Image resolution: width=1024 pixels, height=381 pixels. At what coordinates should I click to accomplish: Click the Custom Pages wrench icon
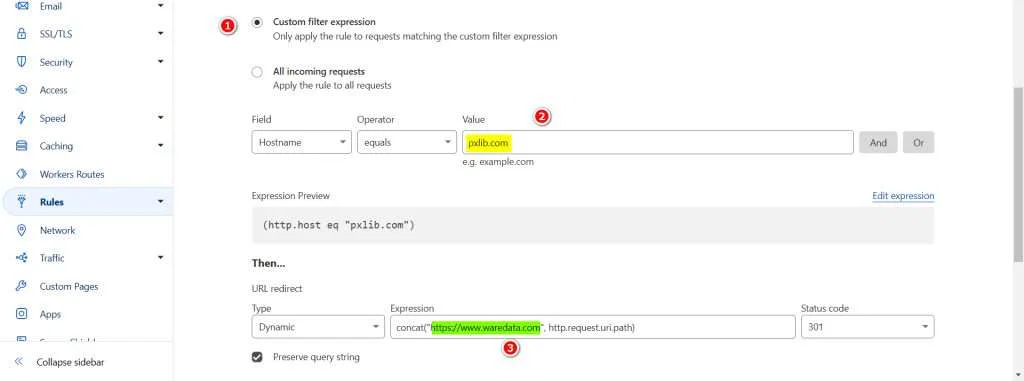pos(22,286)
